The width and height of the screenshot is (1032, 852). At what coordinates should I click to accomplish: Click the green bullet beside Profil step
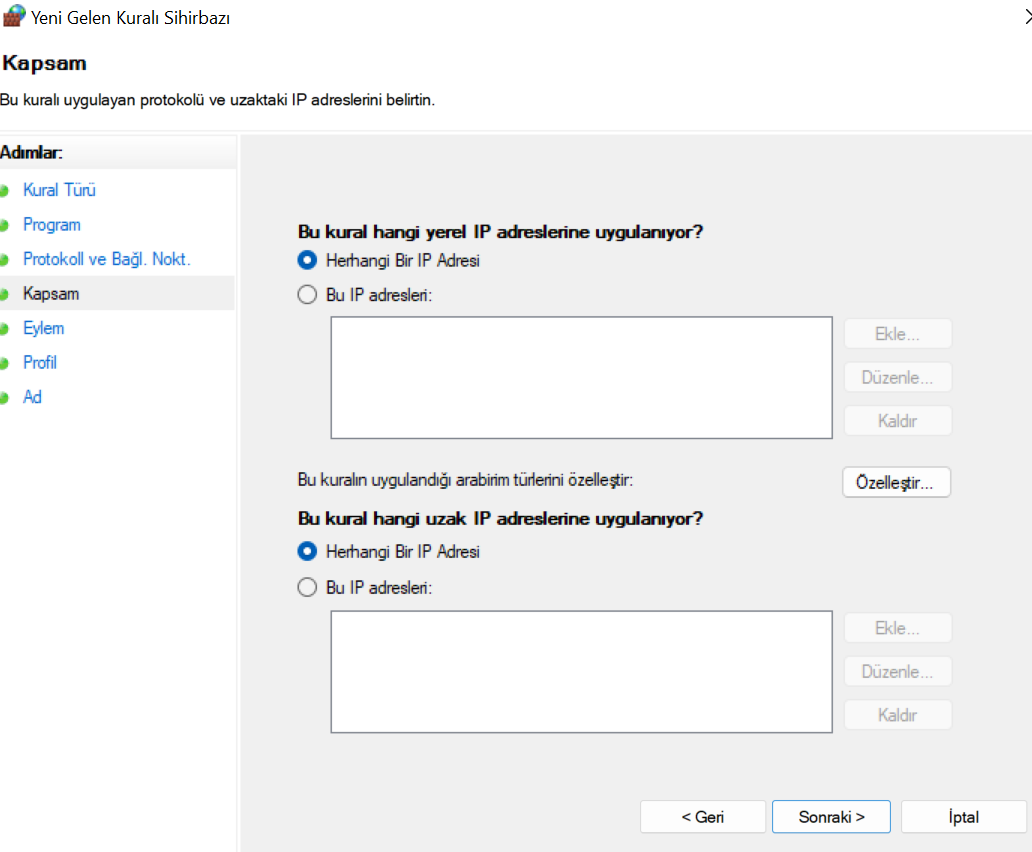(5, 363)
